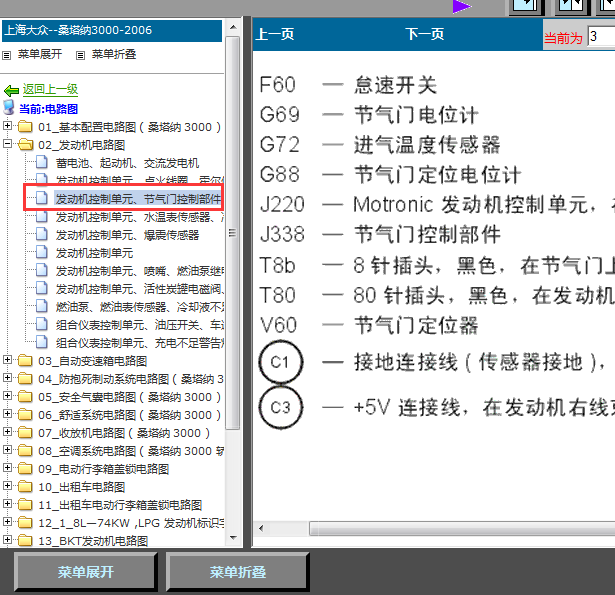The width and height of the screenshot is (615, 595).
Task: Expand the 03_自动变速箱电路图 node
Action: (x=7, y=359)
